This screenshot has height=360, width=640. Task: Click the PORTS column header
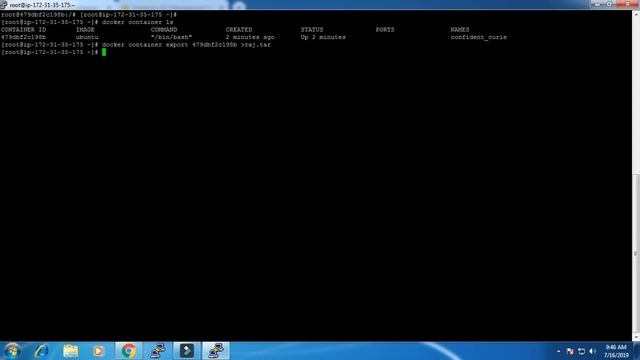385,29
